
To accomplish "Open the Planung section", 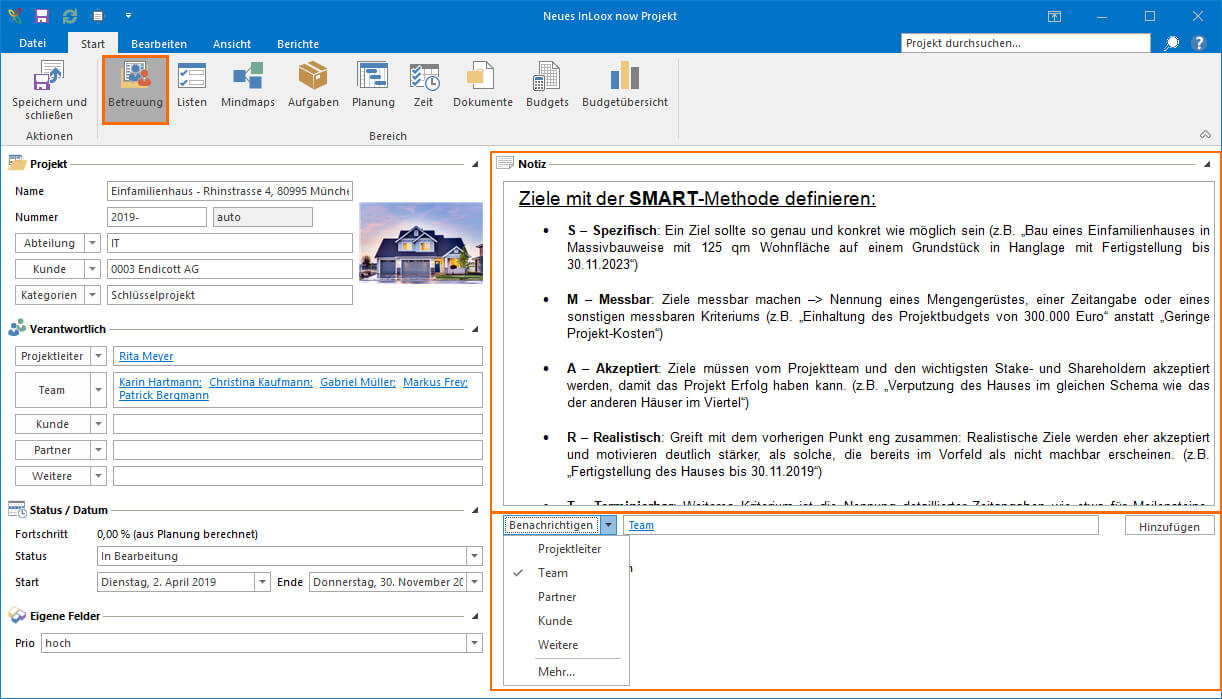I will pos(373,85).
